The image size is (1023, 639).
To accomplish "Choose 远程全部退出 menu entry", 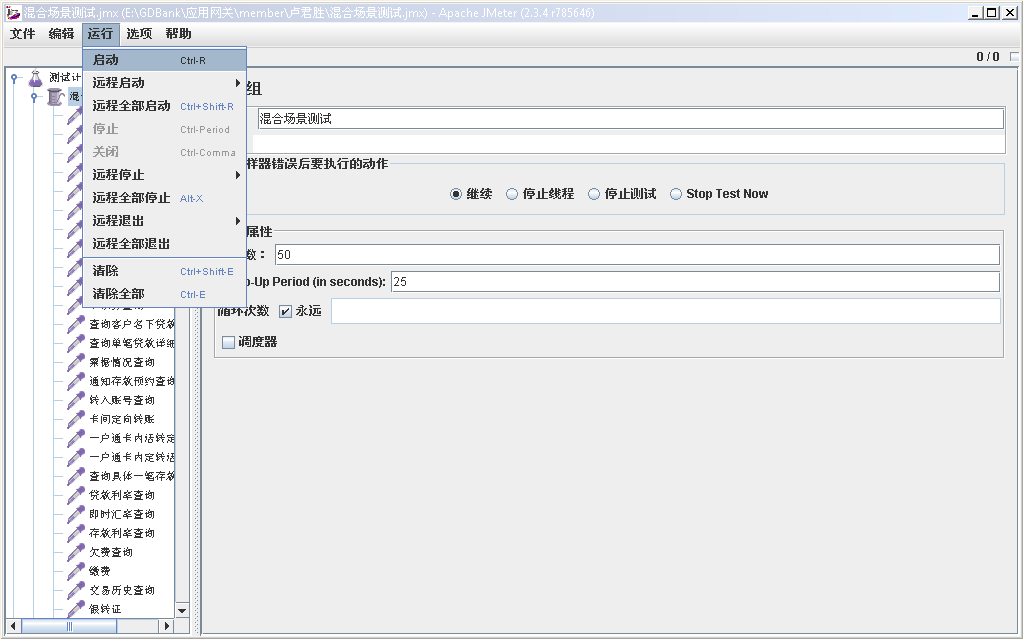I will [x=164, y=244].
